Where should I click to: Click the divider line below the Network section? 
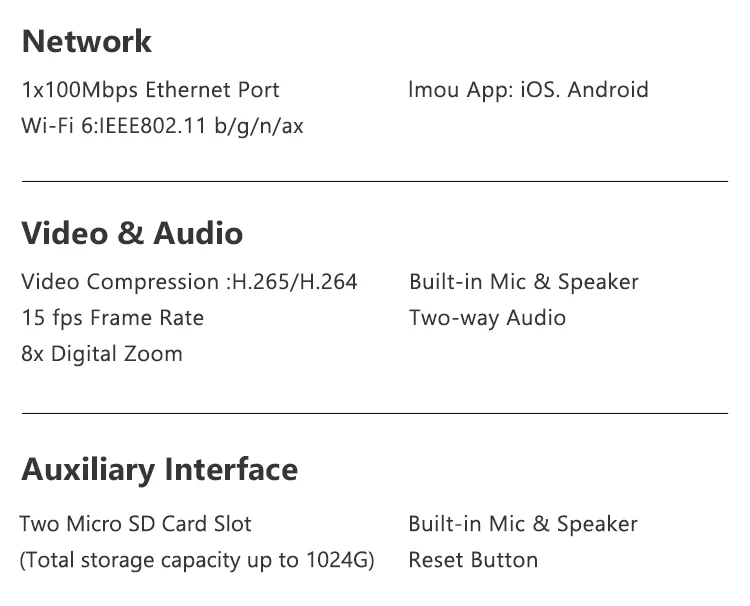tap(375, 181)
